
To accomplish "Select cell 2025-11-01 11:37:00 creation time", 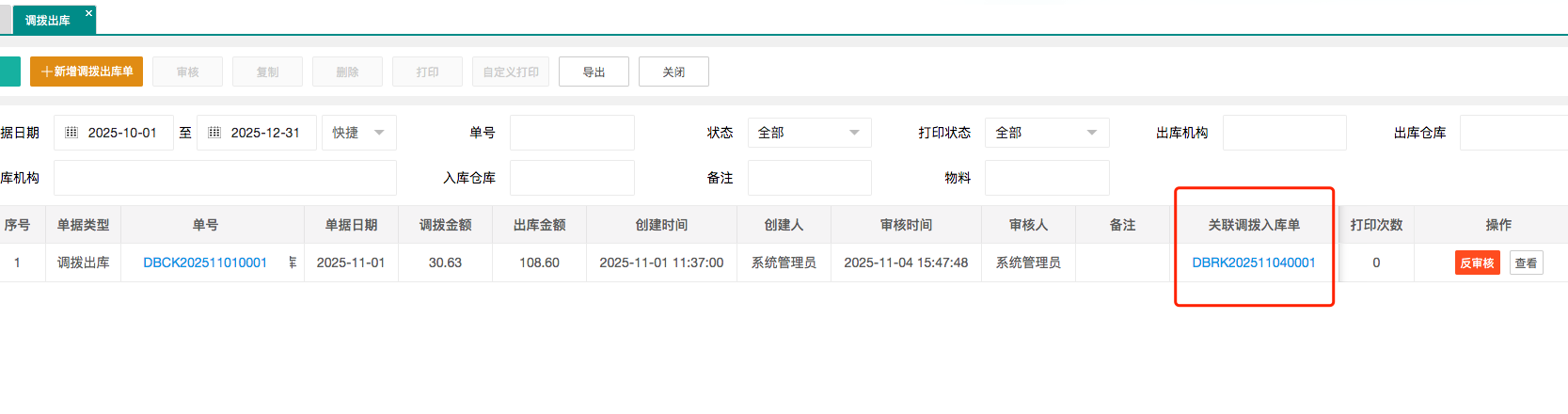I will point(661,263).
